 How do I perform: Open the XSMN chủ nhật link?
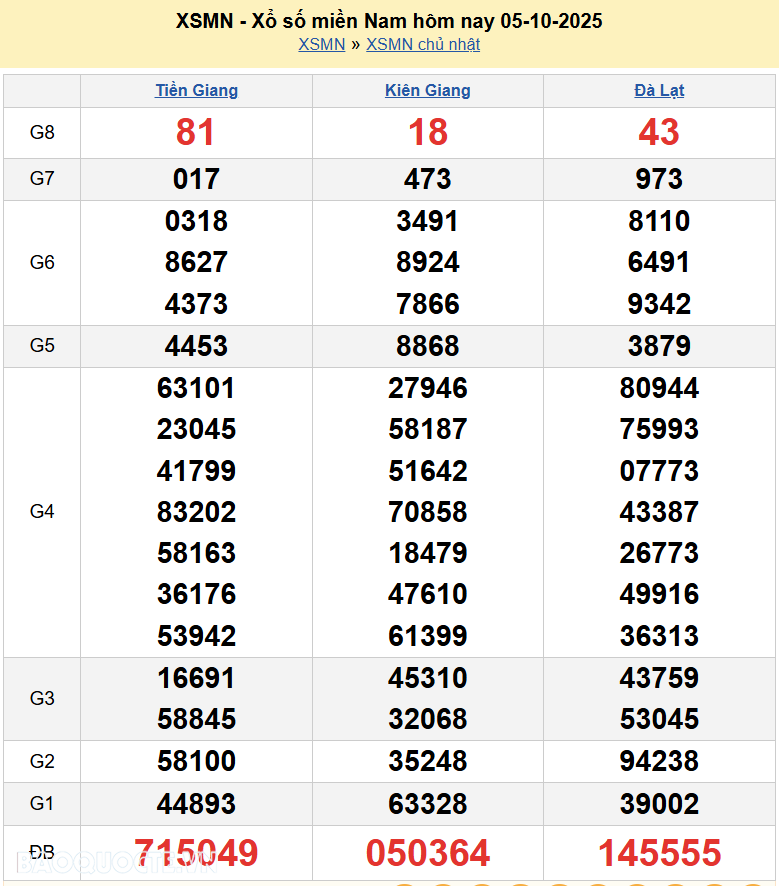423,45
